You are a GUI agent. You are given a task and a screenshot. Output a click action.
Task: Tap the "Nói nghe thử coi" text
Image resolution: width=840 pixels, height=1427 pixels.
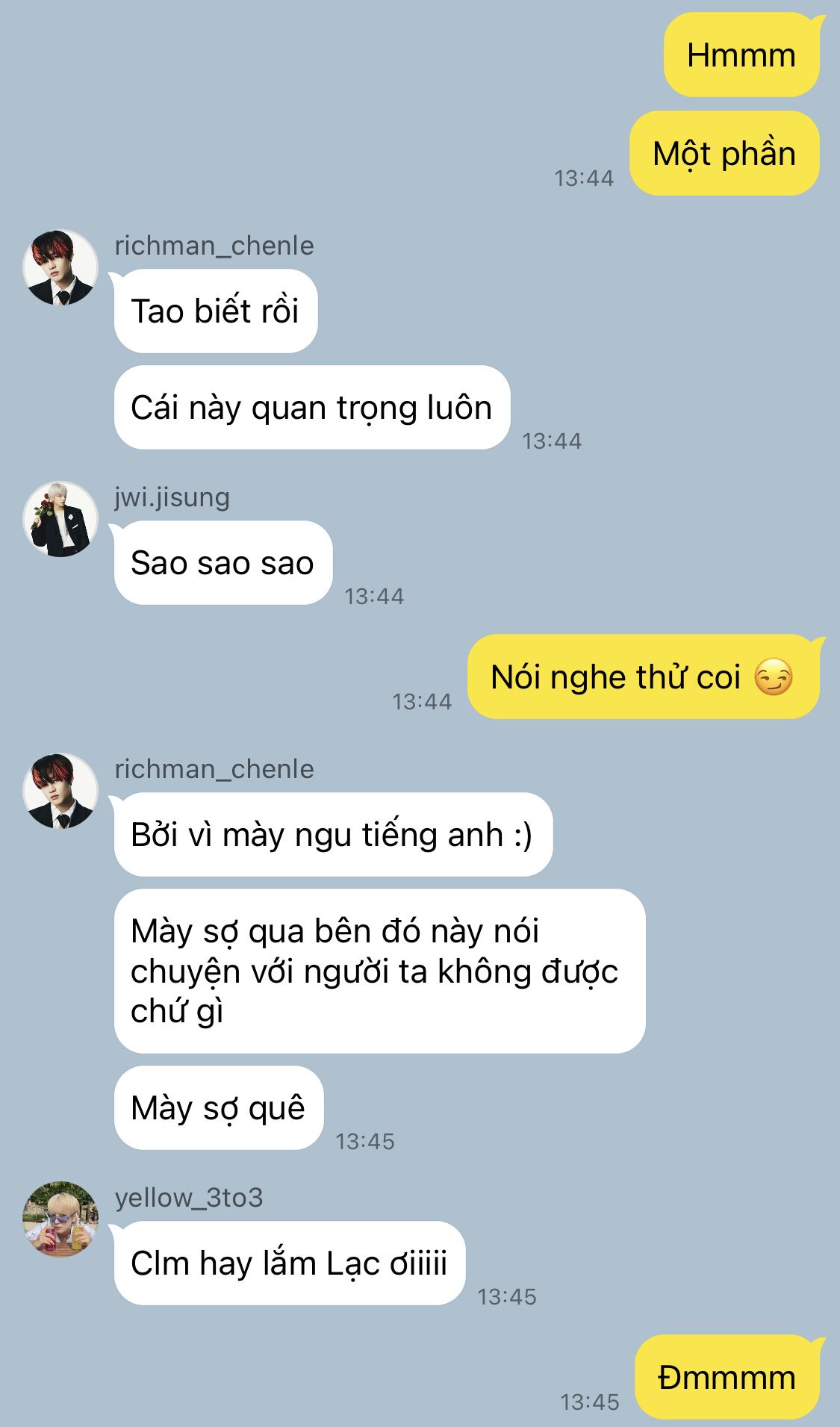pyautogui.click(x=615, y=677)
